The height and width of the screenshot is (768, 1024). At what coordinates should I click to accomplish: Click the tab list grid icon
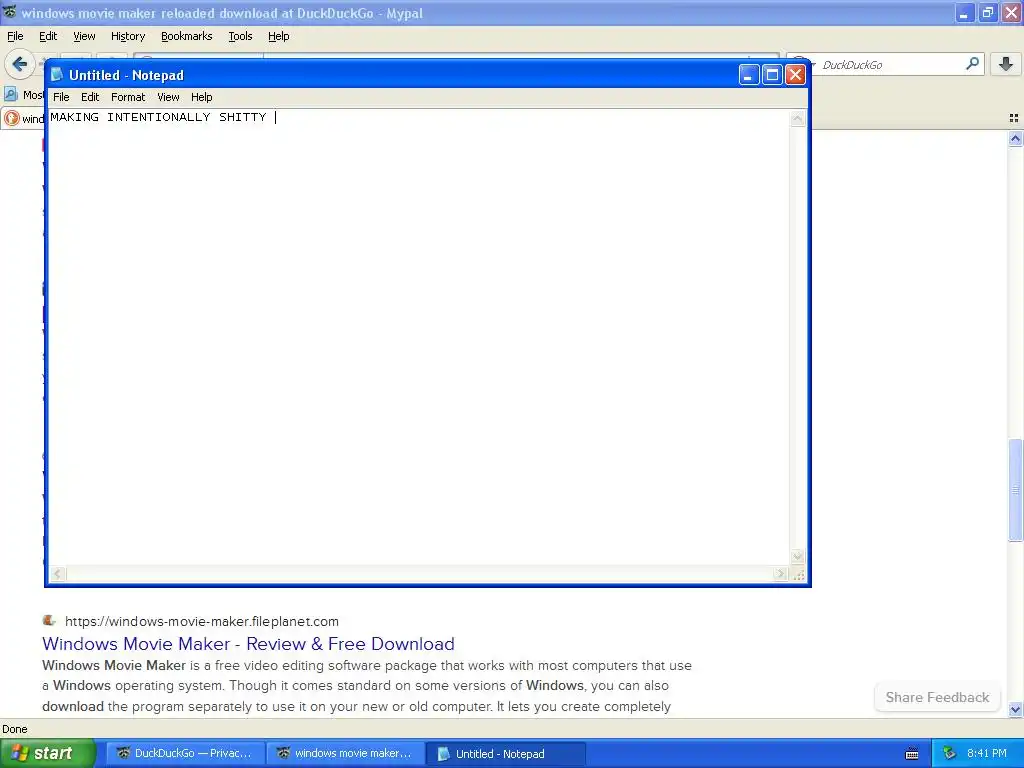coord(1014,118)
